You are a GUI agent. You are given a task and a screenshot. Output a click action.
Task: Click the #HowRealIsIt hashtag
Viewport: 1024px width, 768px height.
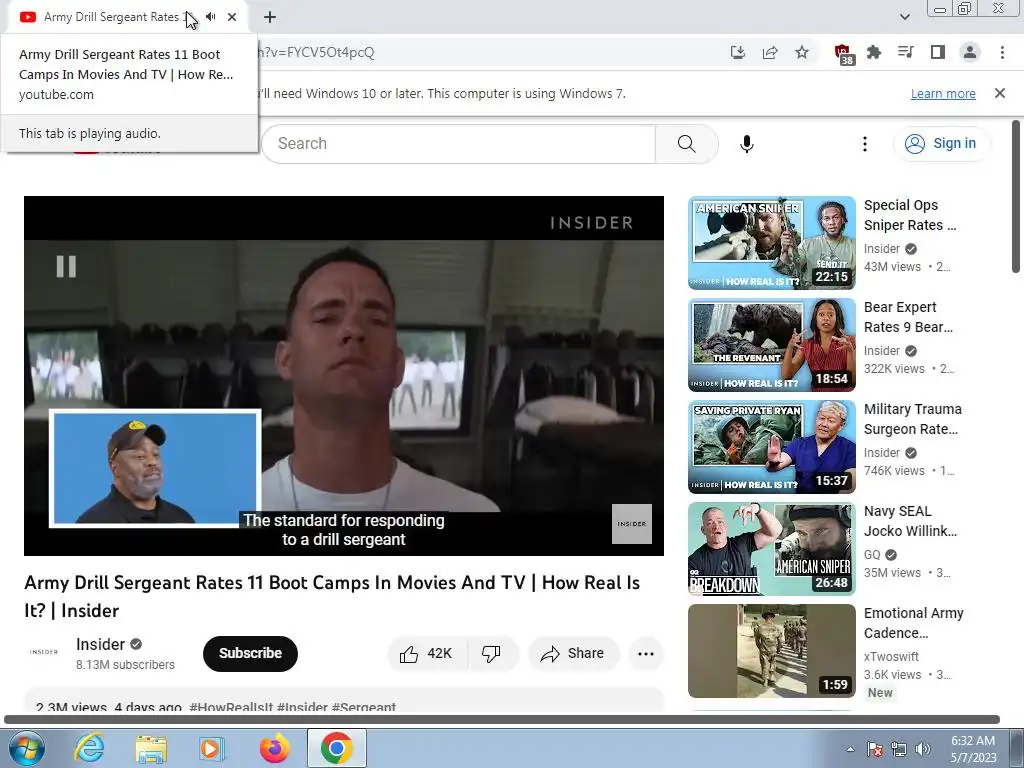point(231,707)
